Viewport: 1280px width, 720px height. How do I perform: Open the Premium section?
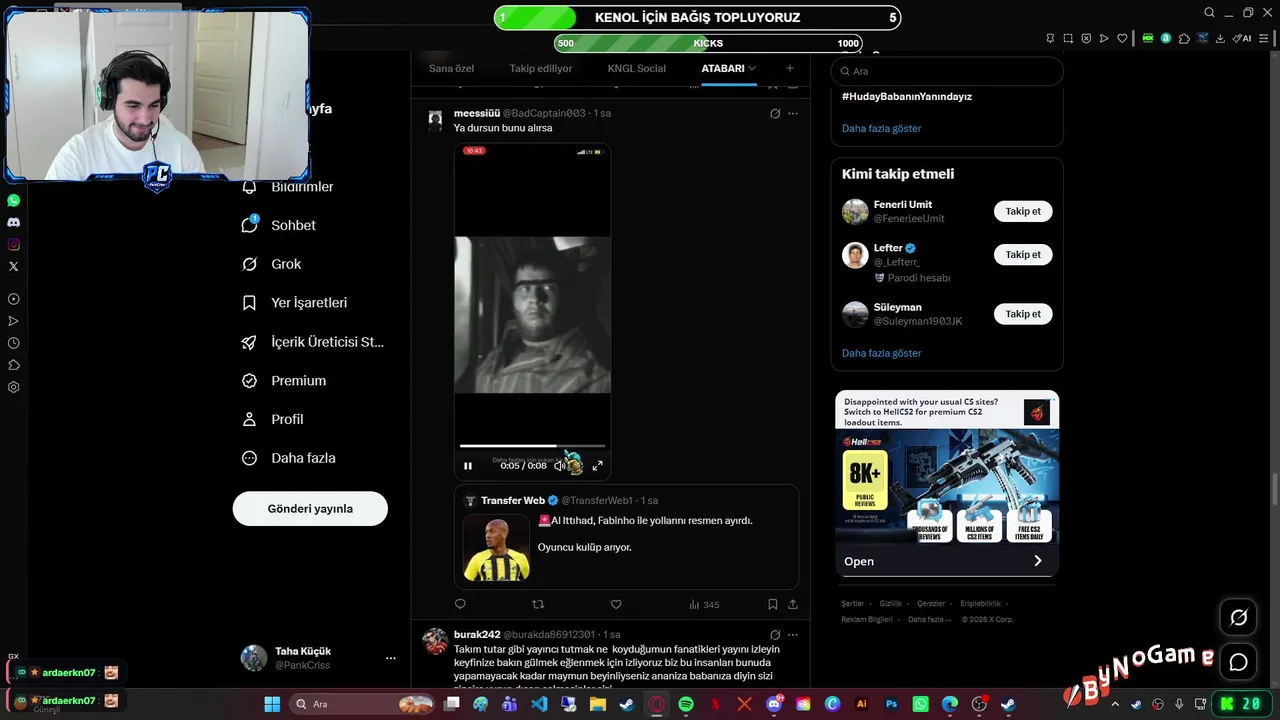coord(284,381)
